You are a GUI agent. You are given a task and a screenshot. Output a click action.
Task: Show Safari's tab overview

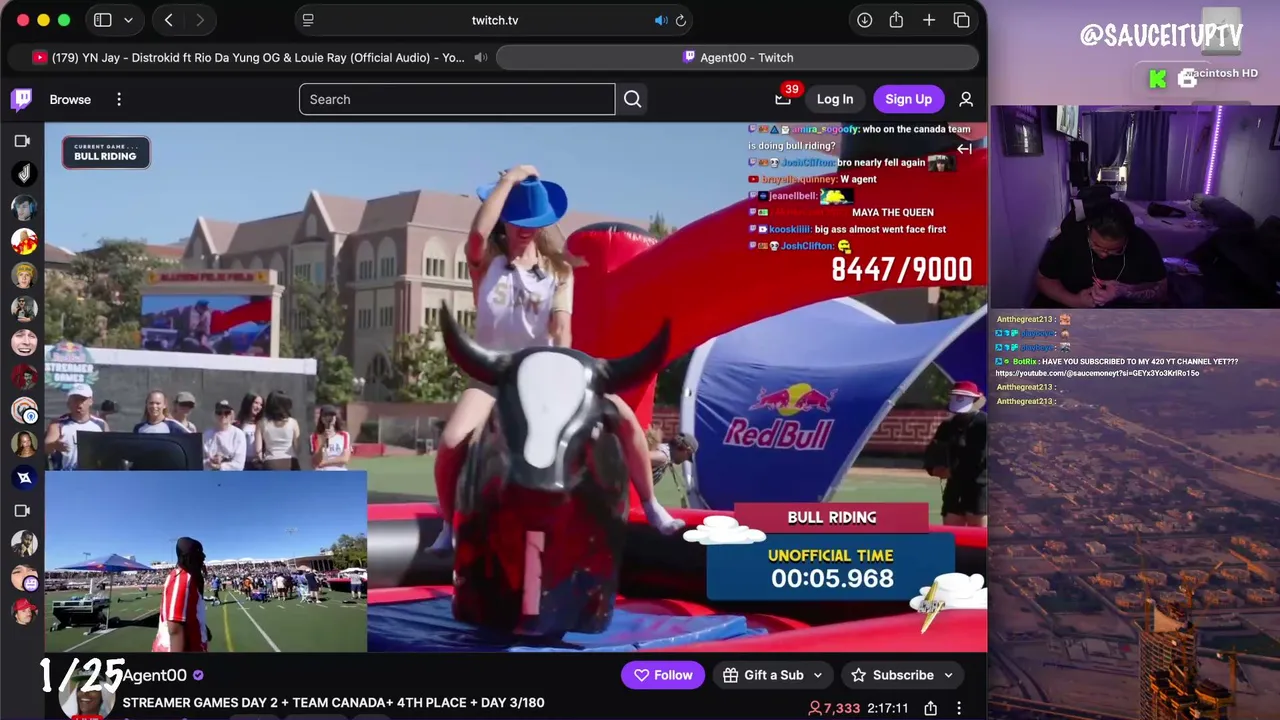coord(961,20)
